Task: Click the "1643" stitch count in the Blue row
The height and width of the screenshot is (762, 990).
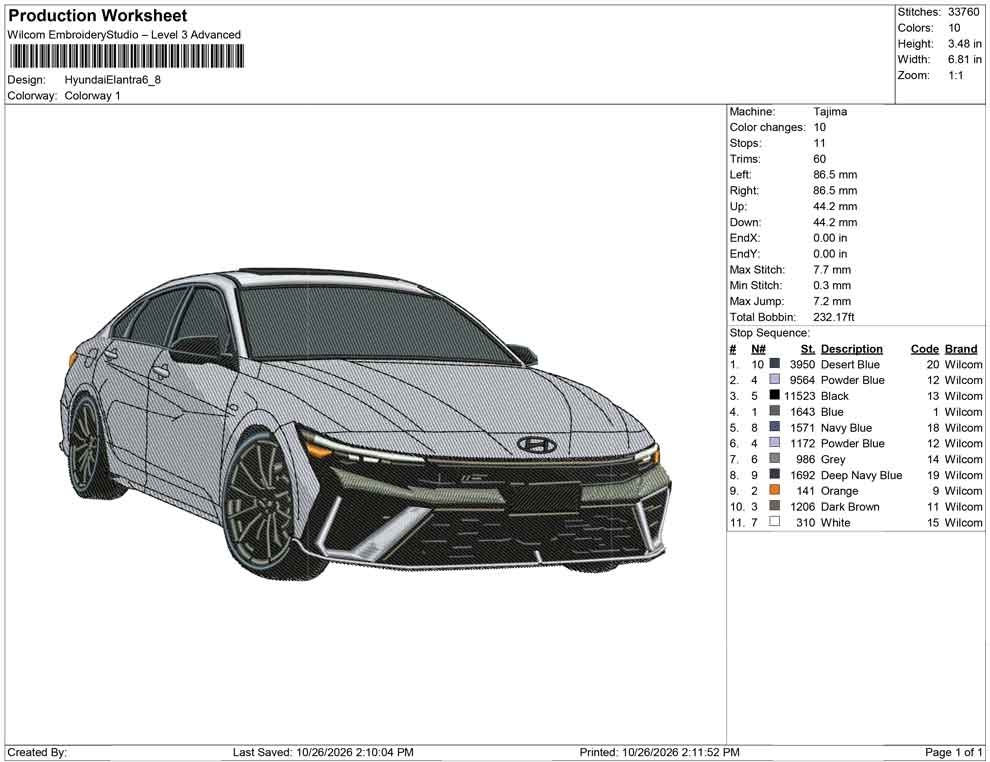Action: click(x=802, y=412)
